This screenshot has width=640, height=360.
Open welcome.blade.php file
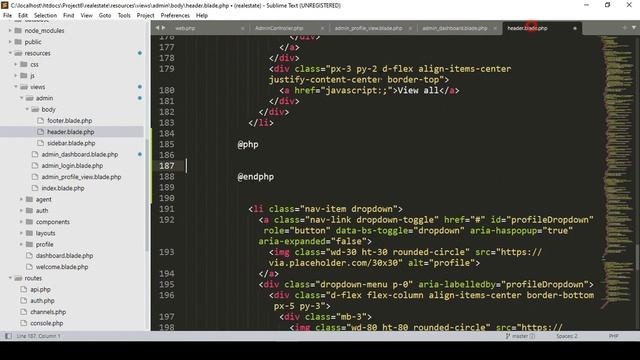[x=62, y=267]
